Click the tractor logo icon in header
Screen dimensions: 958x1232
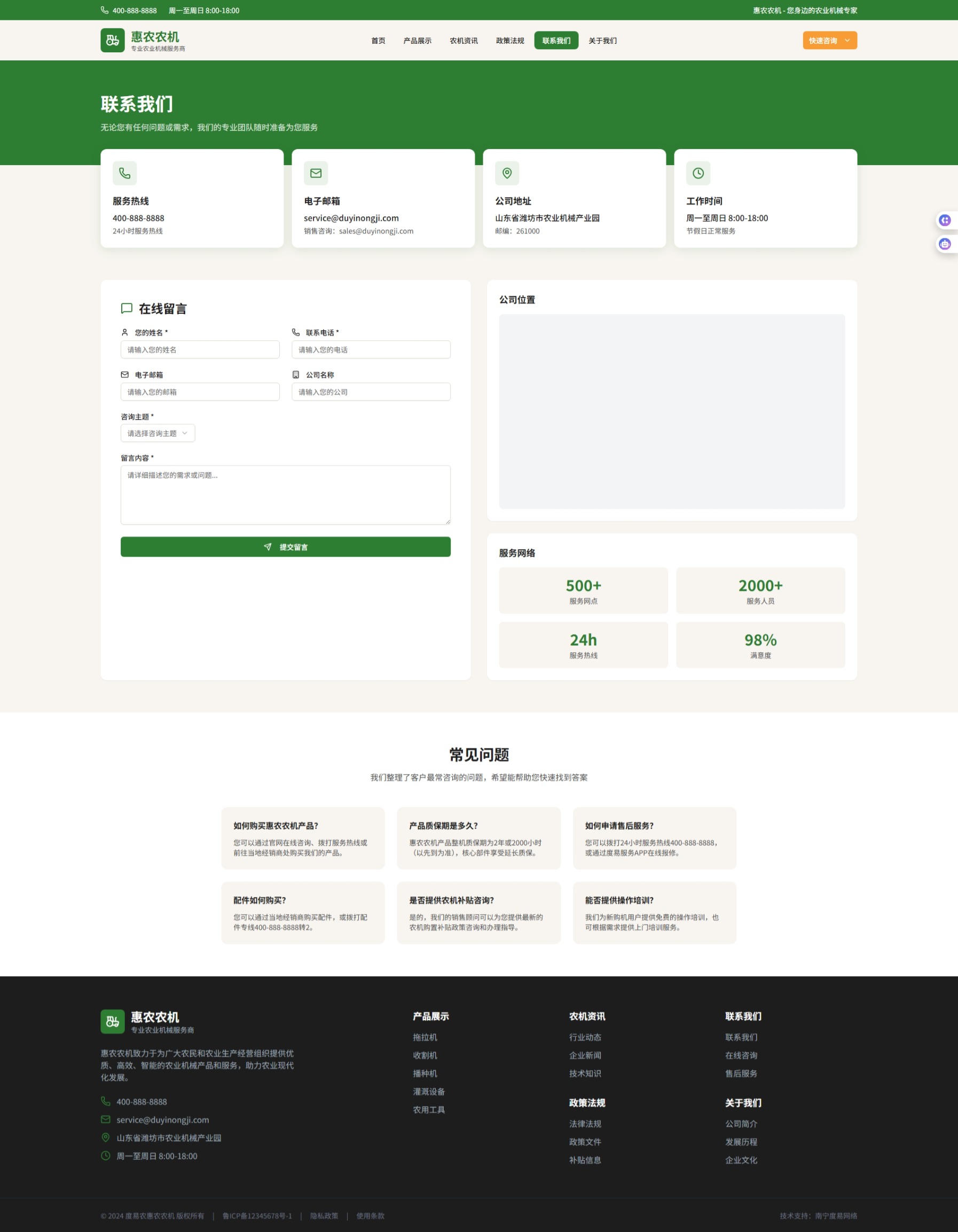[112, 41]
